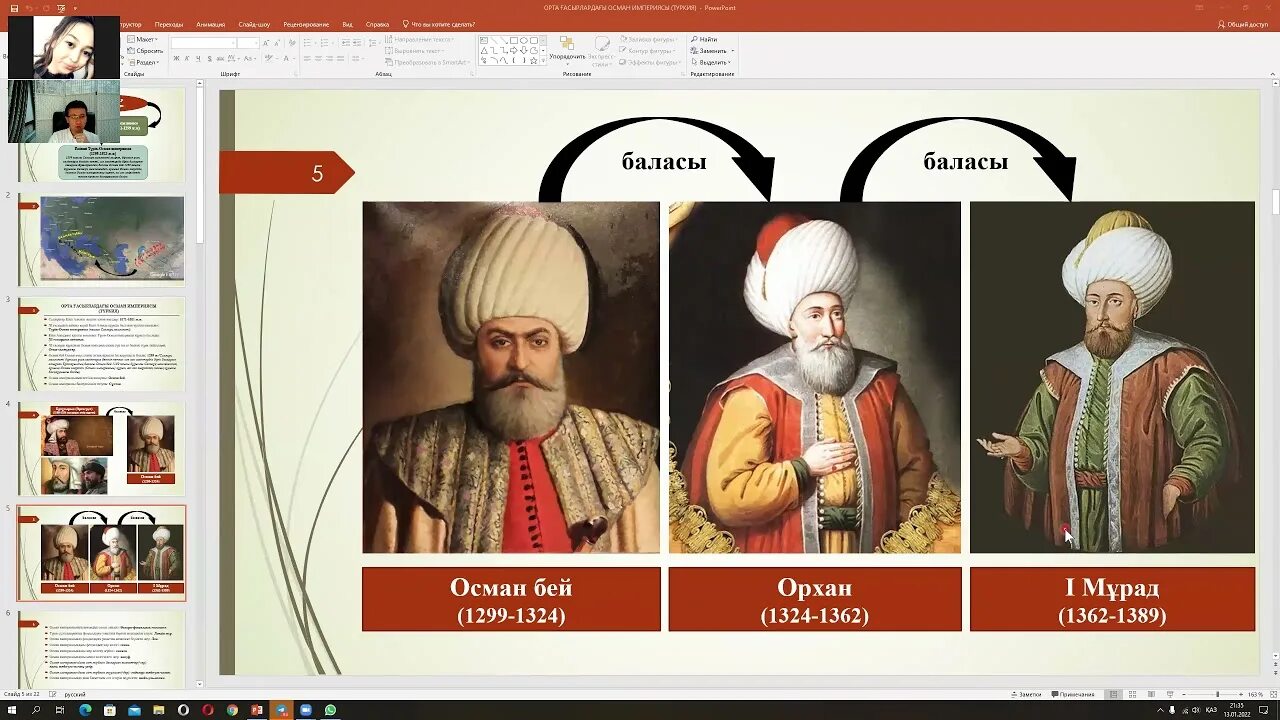
Task: Click the decrease font size icon
Action: (x=276, y=43)
